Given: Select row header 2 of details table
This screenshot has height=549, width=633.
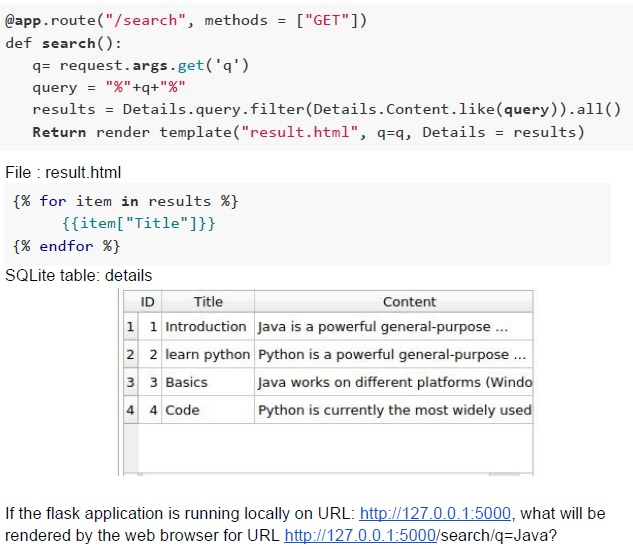Looking at the screenshot, I should 131,354.
